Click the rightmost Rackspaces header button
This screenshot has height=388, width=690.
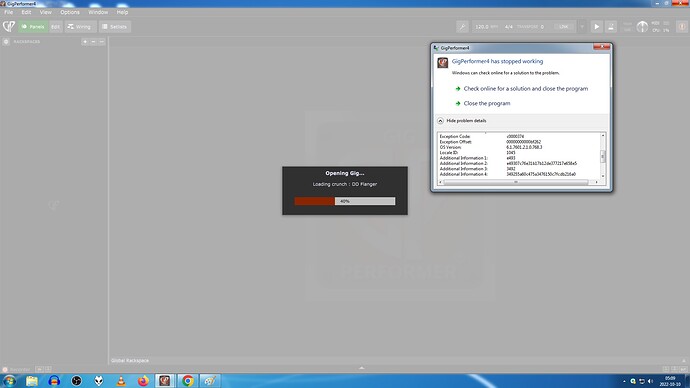click(x=102, y=42)
